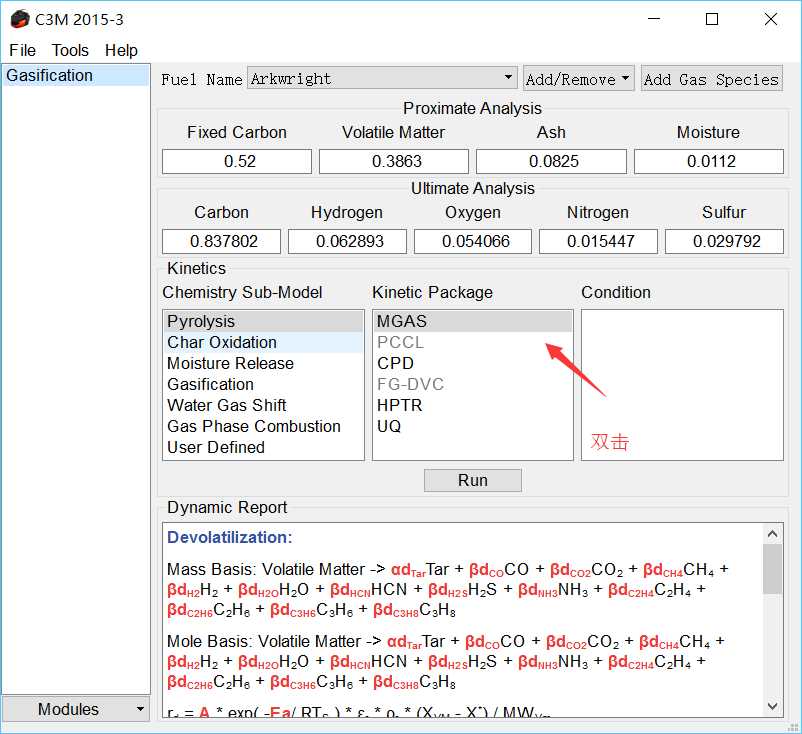Viewport: 802px width, 734px height.
Task: Click the Dynamic Report scrollbar thumb
Action: (772, 569)
